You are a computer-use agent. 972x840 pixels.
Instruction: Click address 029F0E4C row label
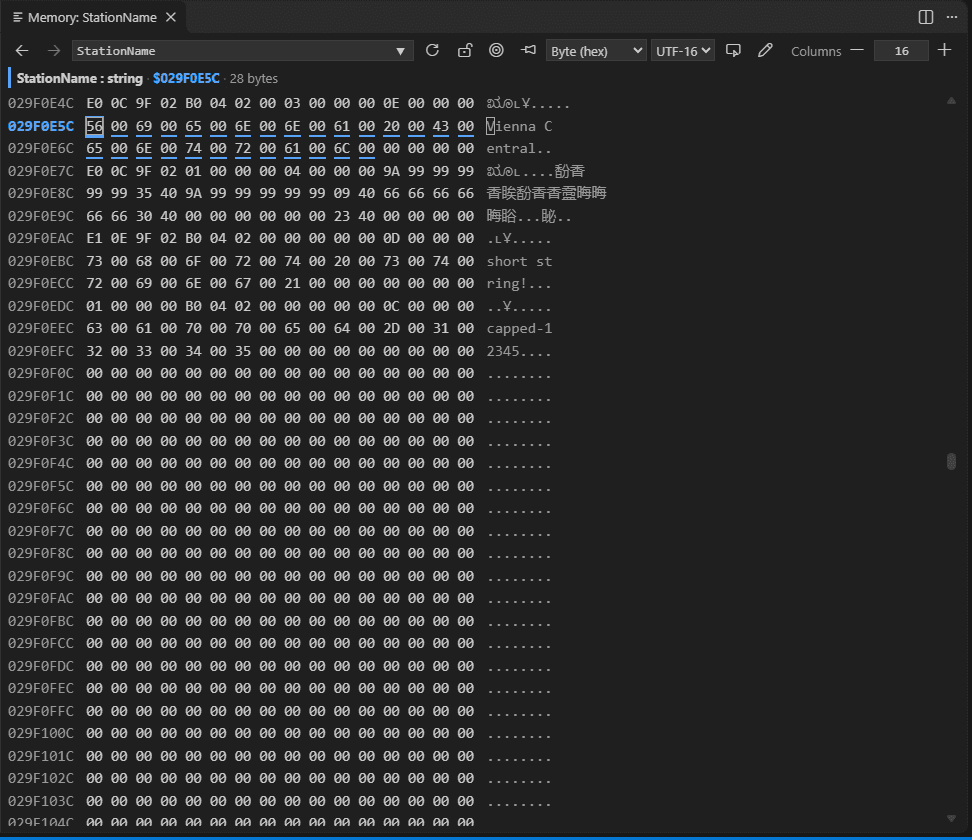tap(41, 104)
